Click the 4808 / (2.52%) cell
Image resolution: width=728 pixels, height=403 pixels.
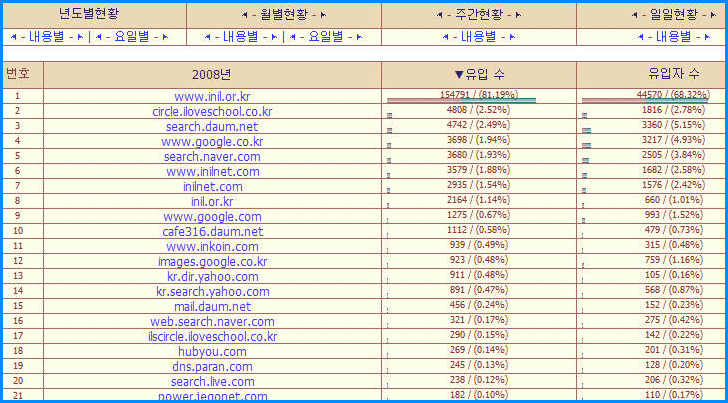point(479,110)
